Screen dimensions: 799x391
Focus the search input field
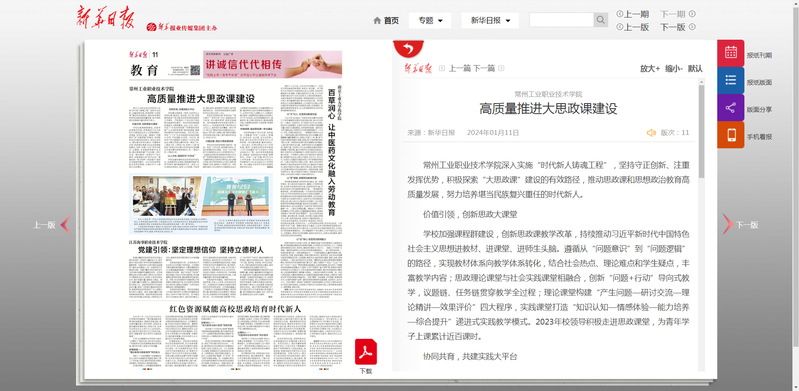[562, 20]
